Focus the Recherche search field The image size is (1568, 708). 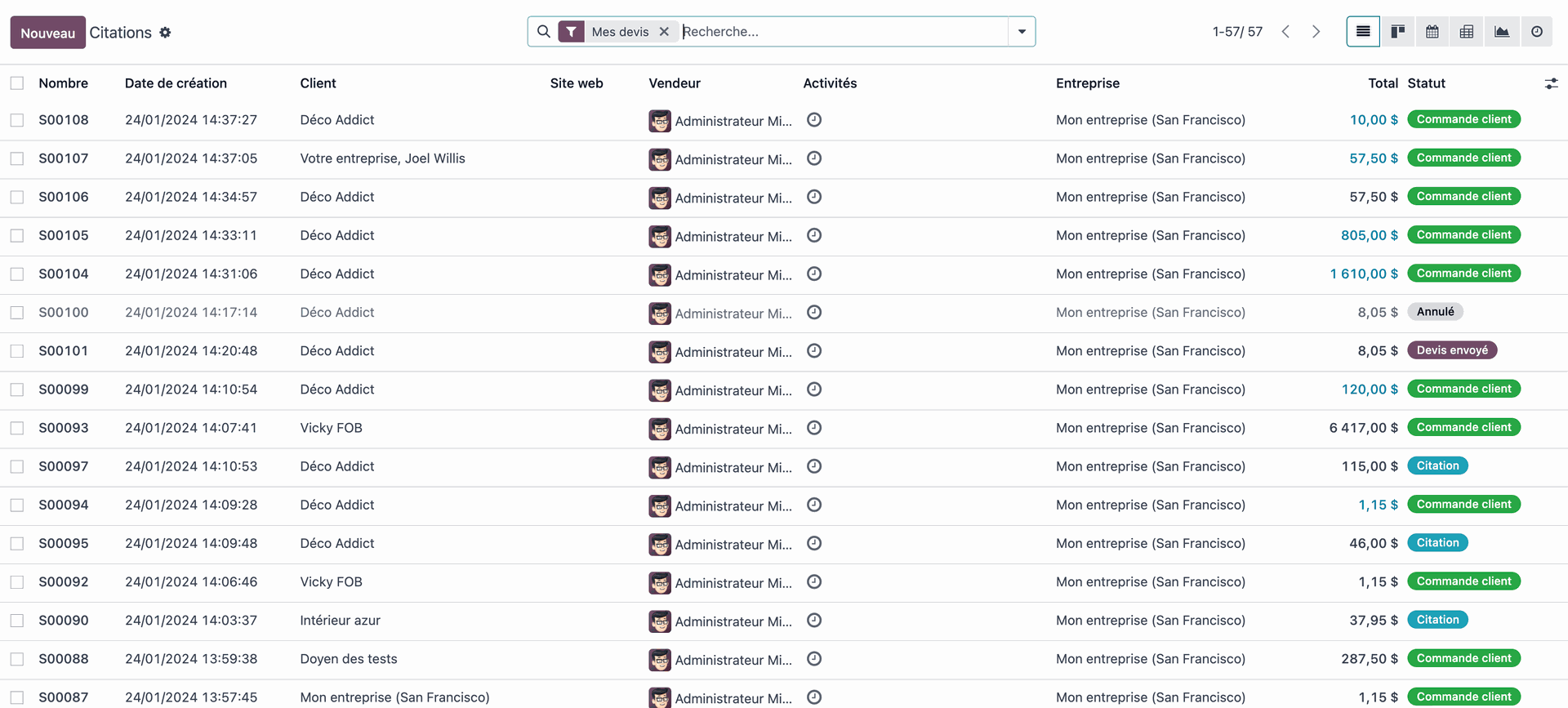pyautogui.click(x=841, y=32)
